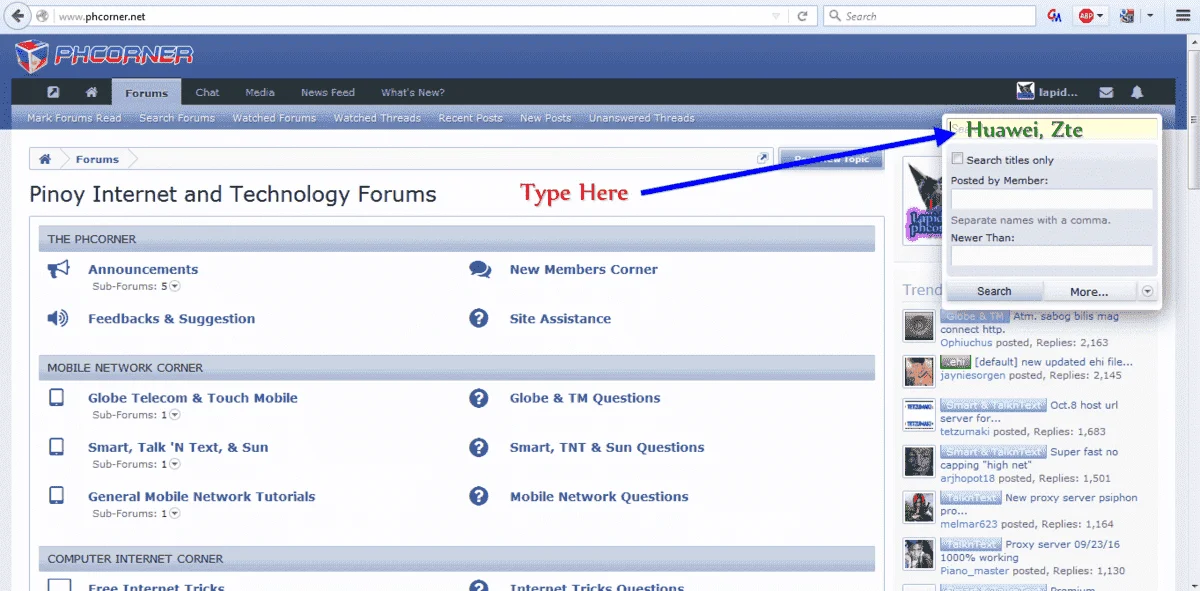Open the Super fast no capping thread
Viewport: 1200px width, 591px height.
[1029, 458]
